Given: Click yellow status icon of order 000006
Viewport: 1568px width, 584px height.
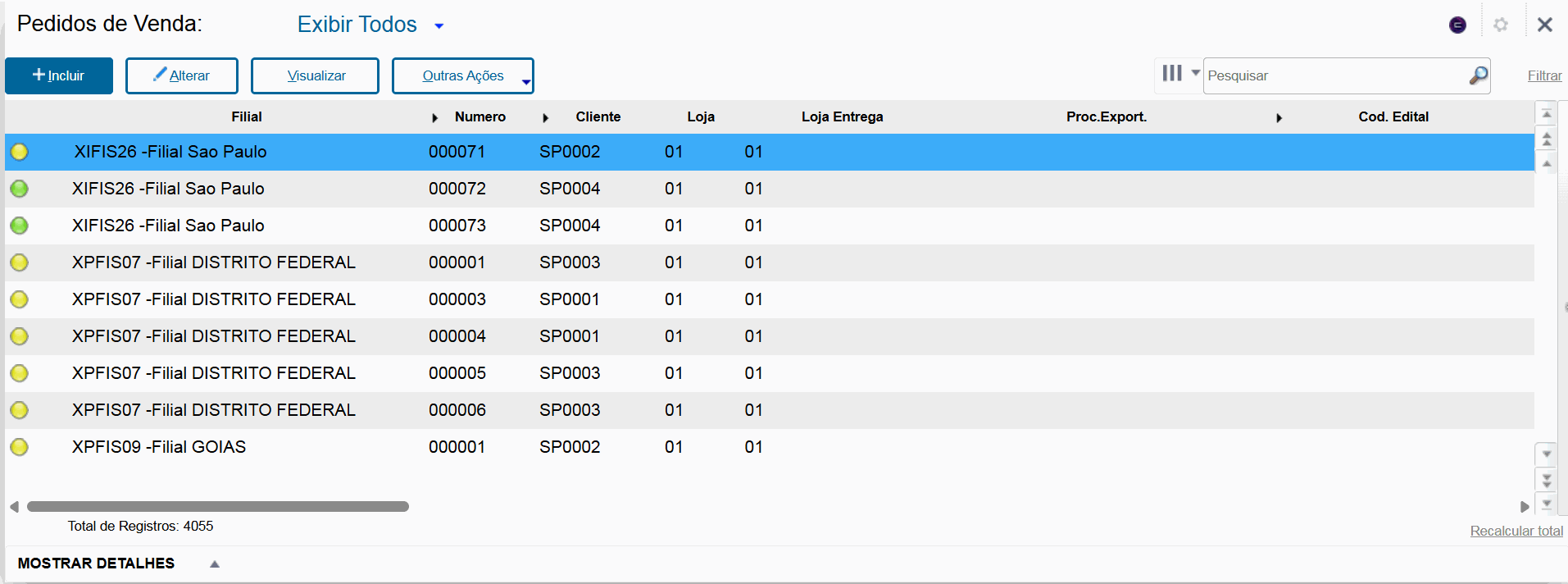Looking at the screenshot, I should (x=20, y=410).
